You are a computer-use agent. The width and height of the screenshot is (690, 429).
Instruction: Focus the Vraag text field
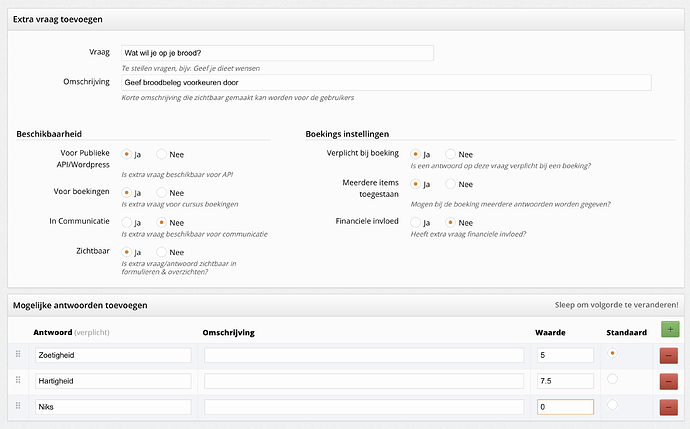coord(277,53)
